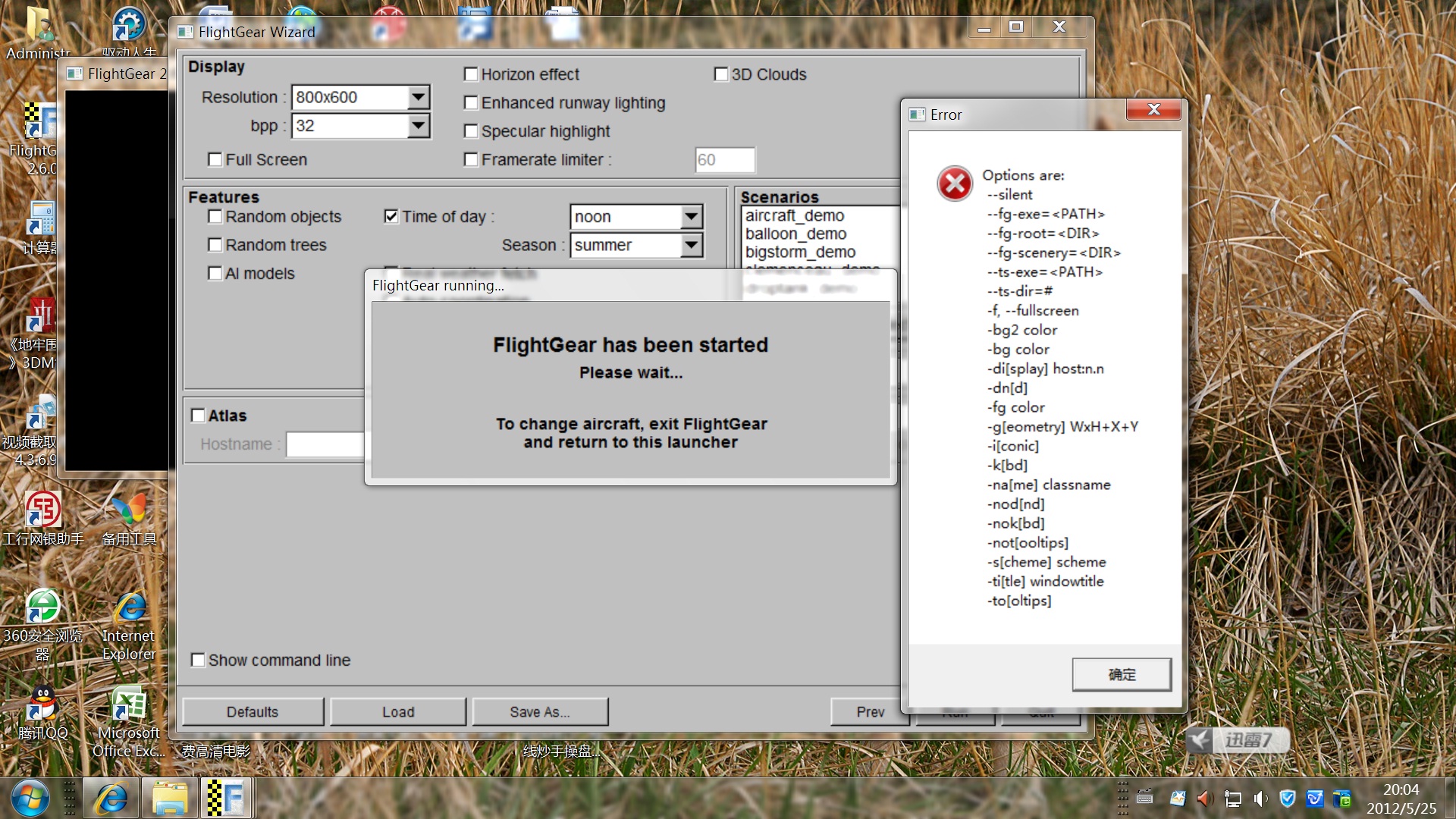The image size is (1456, 819).
Task: Click the red error icon in Error dialog
Action: click(x=955, y=184)
